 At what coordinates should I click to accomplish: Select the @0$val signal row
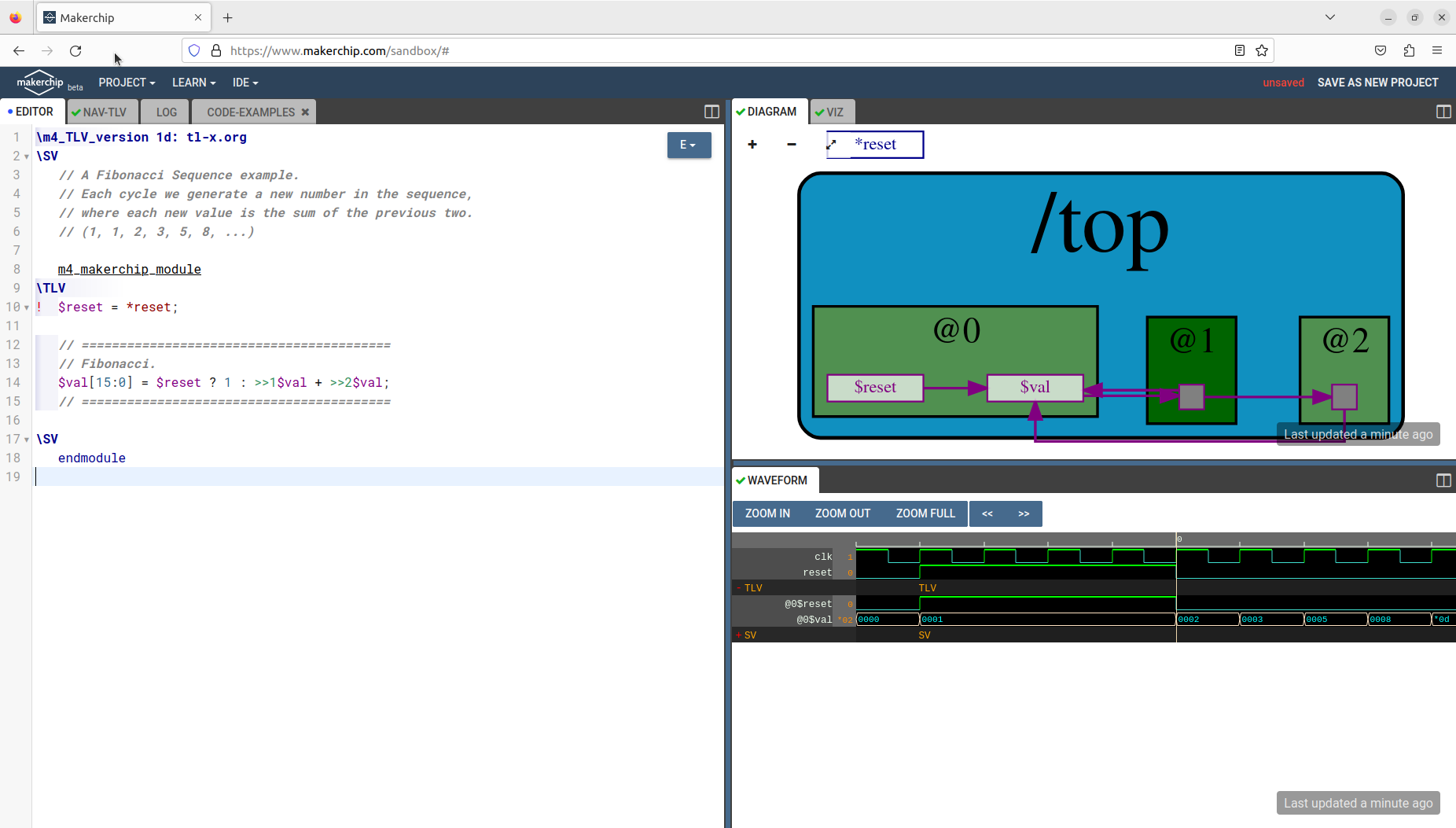point(814,620)
